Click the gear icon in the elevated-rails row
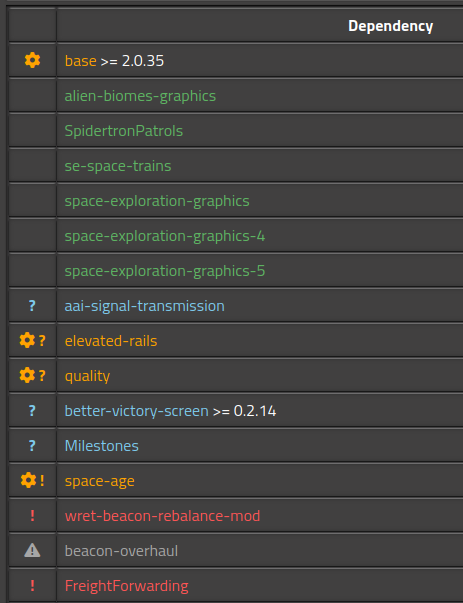 point(27,340)
